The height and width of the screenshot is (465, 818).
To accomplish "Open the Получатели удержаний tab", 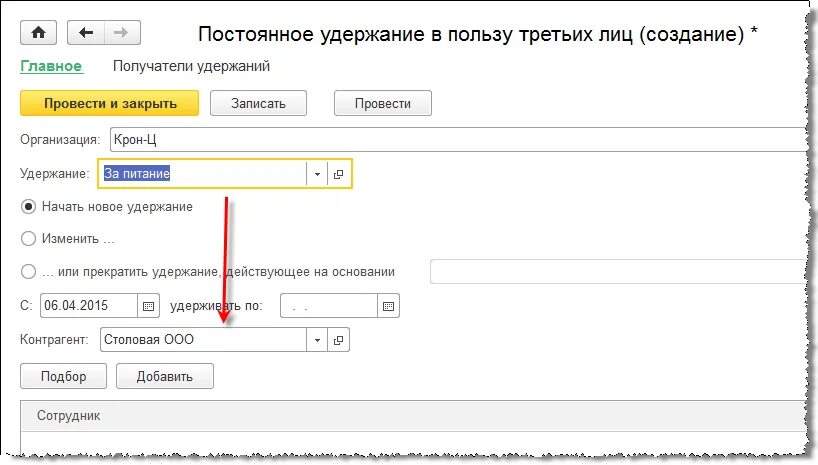I will 191,66.
